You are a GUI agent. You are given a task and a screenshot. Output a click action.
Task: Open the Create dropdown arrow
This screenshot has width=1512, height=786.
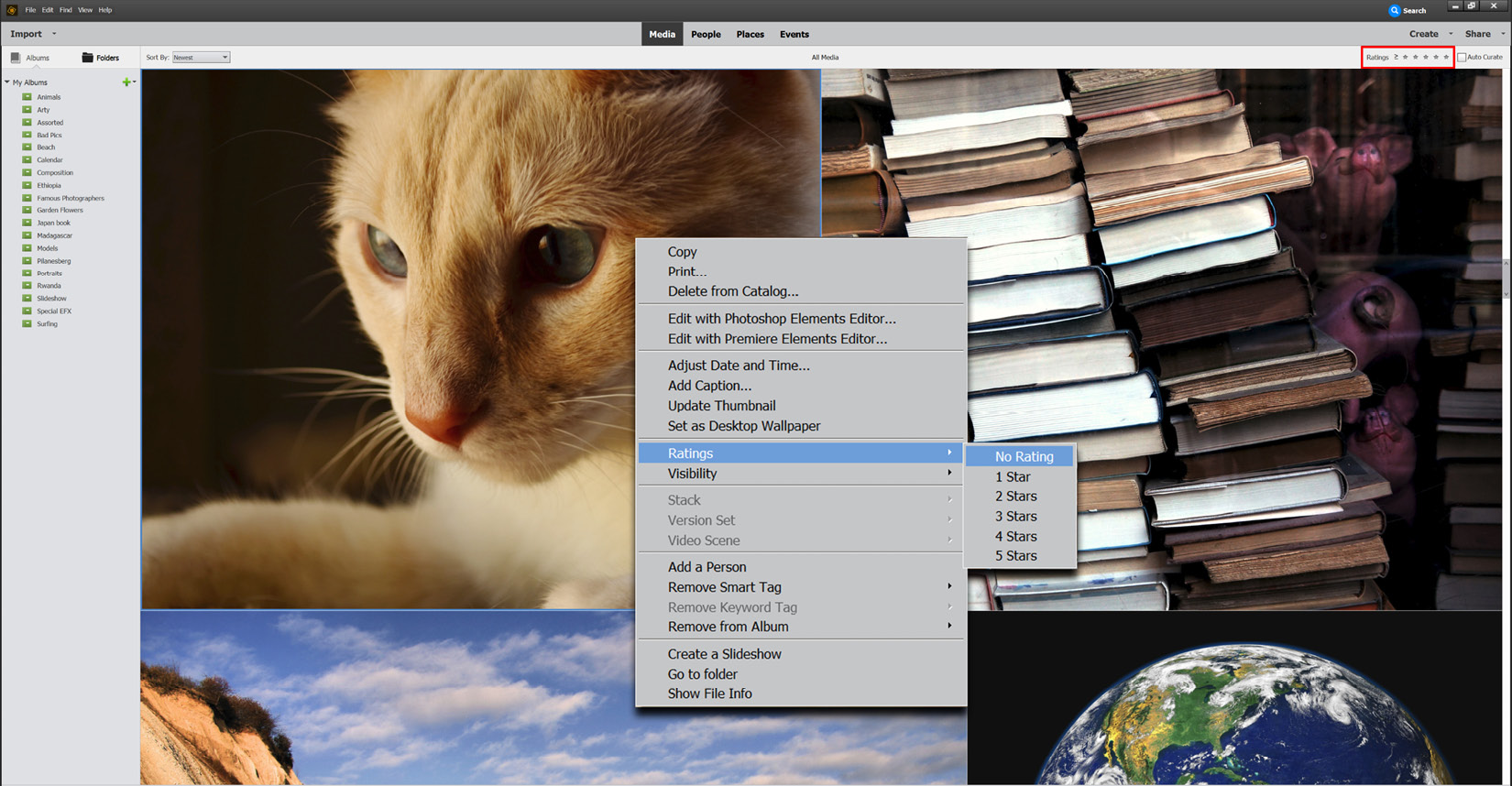click(x=1451, y=34)
